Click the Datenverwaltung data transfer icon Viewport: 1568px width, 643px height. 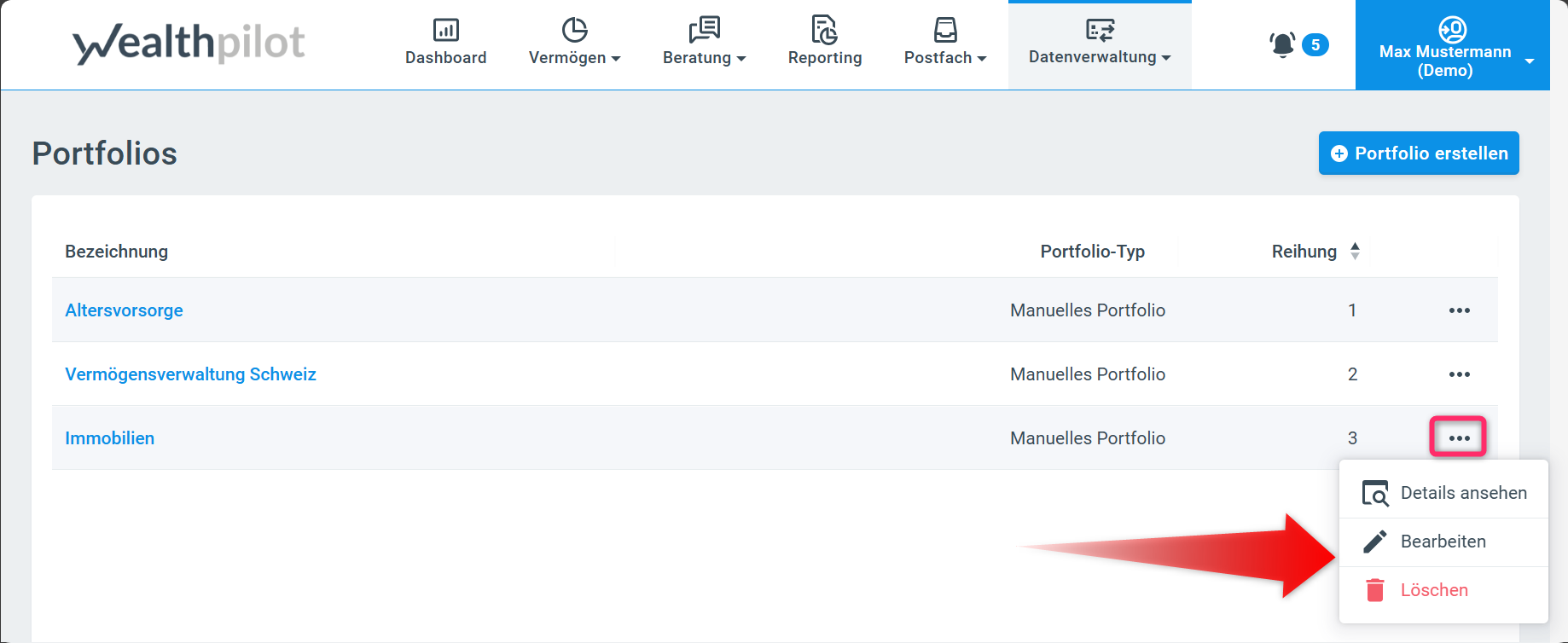click(x=1099, y=31)
